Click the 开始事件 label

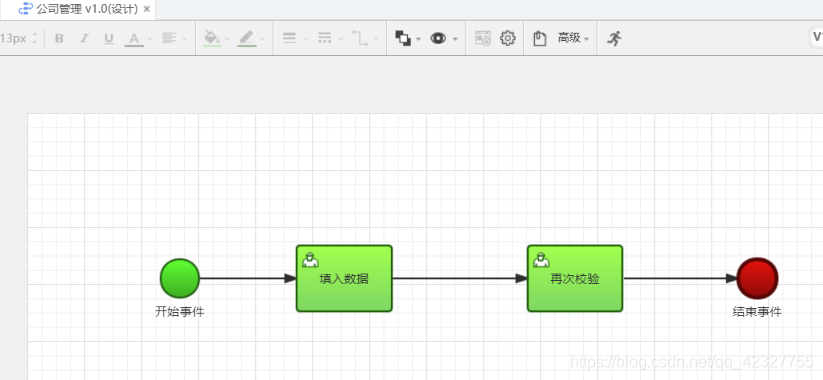180,312
